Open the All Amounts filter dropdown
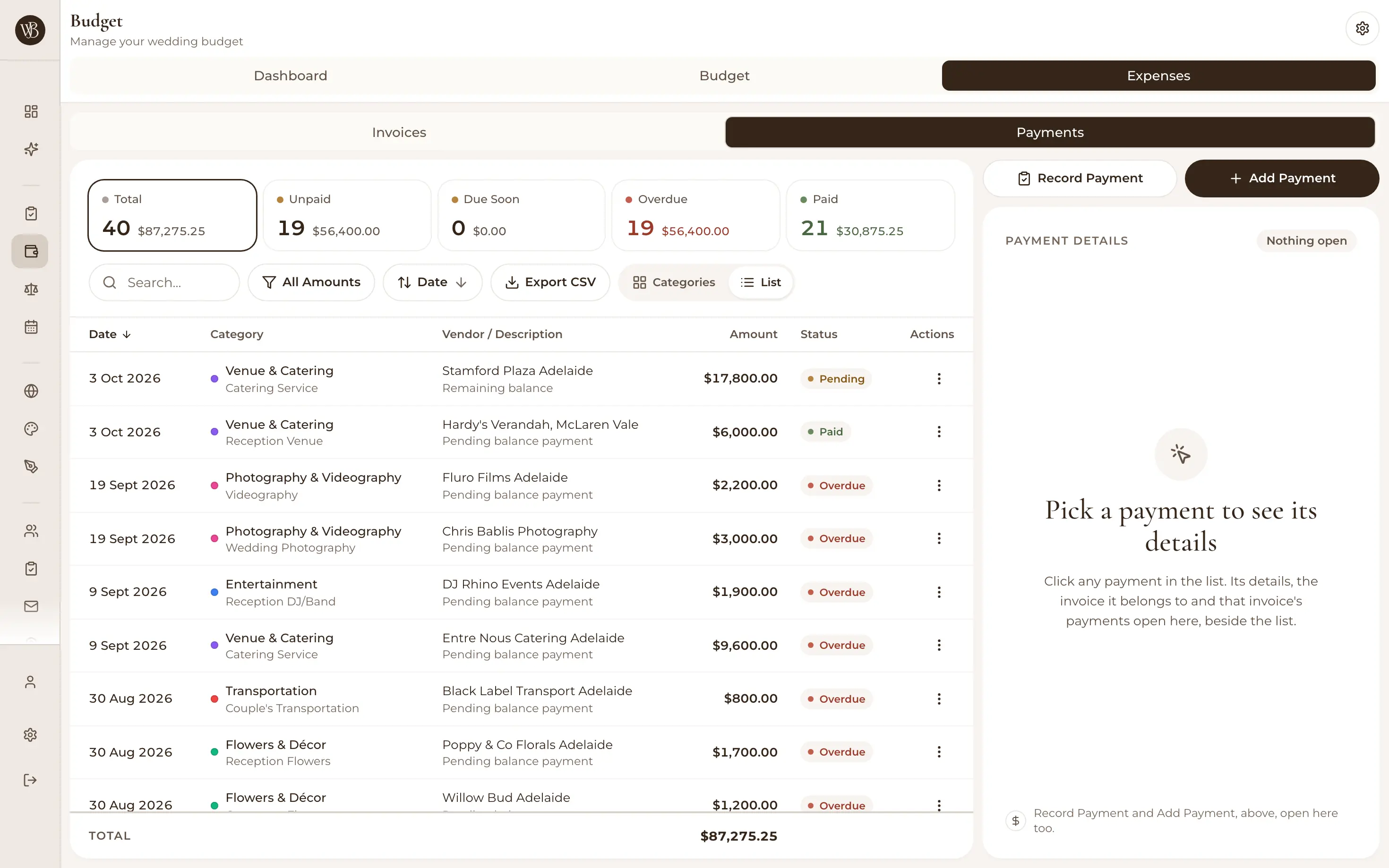The width and height of the screenshot is (1389, 868). click(311, 282)
